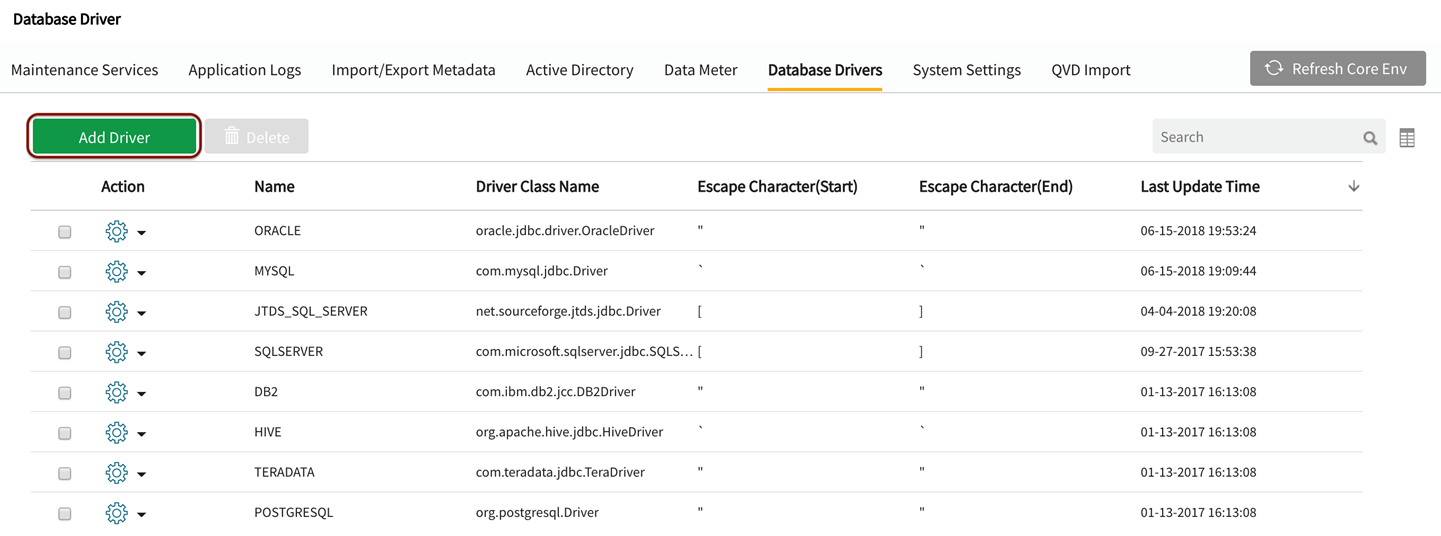Image resolution: width=1441 pixels, height=536 pixels.
Task: Click the 06-15-2018 19:53:24 timestamp
Action: click(x=1198, y=231)
